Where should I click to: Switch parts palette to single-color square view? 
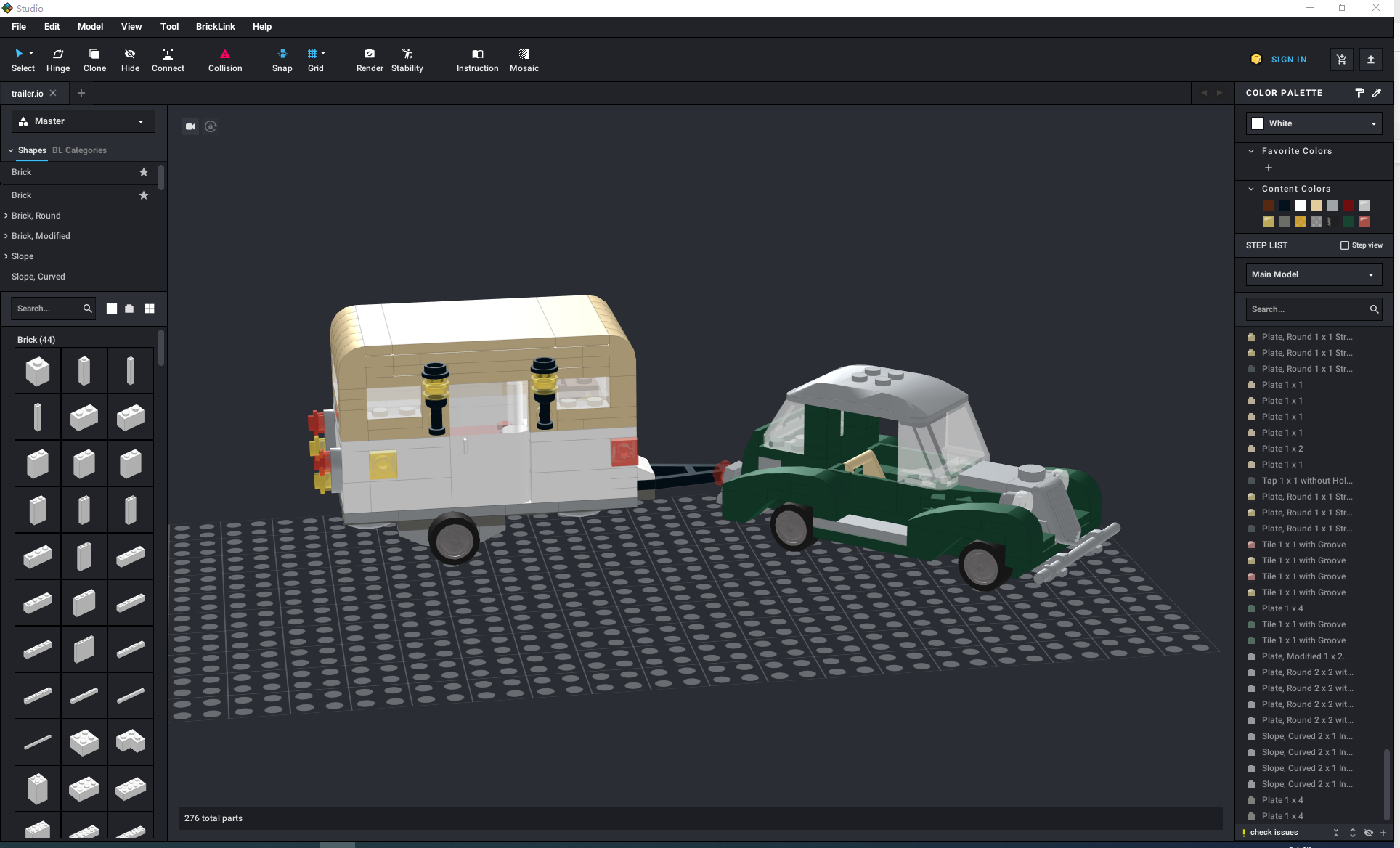point(112,309)
